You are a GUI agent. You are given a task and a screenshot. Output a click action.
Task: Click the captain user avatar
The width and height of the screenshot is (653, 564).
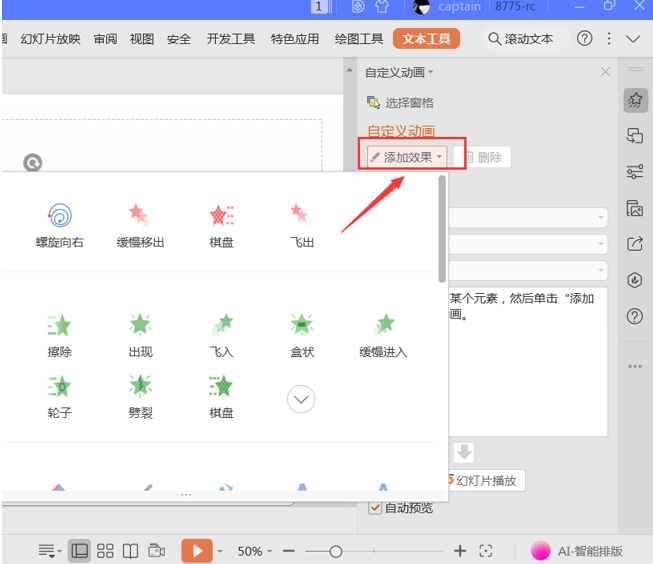coord(421,7)
